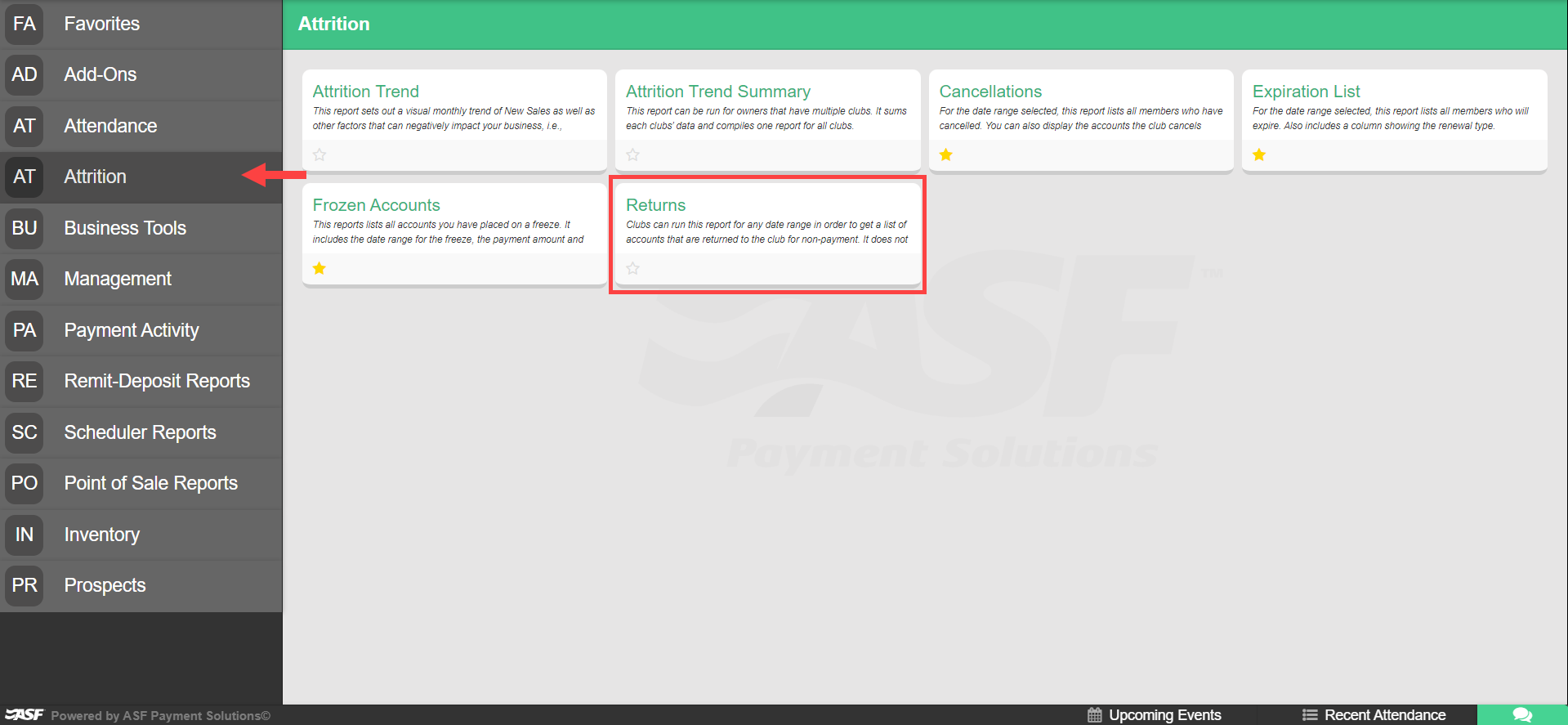Open the Cancellations report
1568x725 pixels.
pos(990,92)
